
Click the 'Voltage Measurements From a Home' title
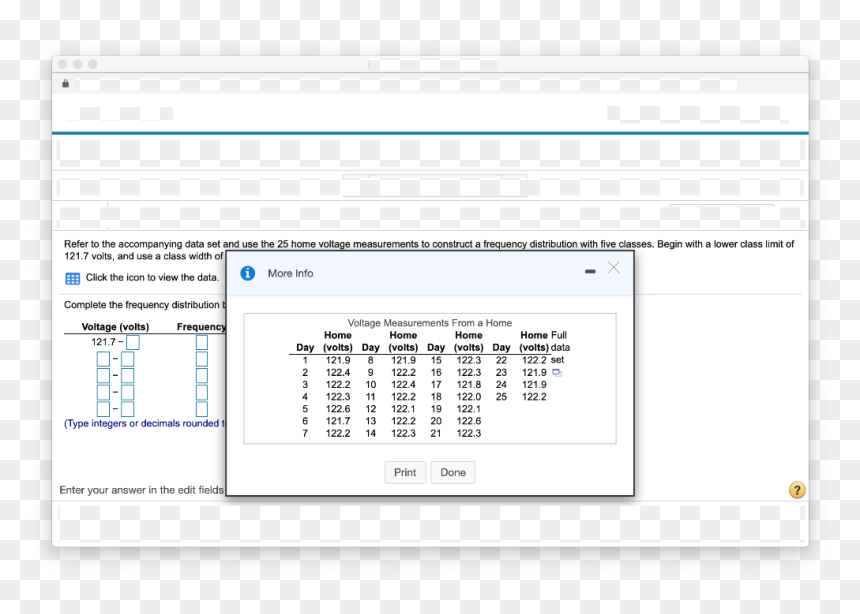(x=429, y=323)
